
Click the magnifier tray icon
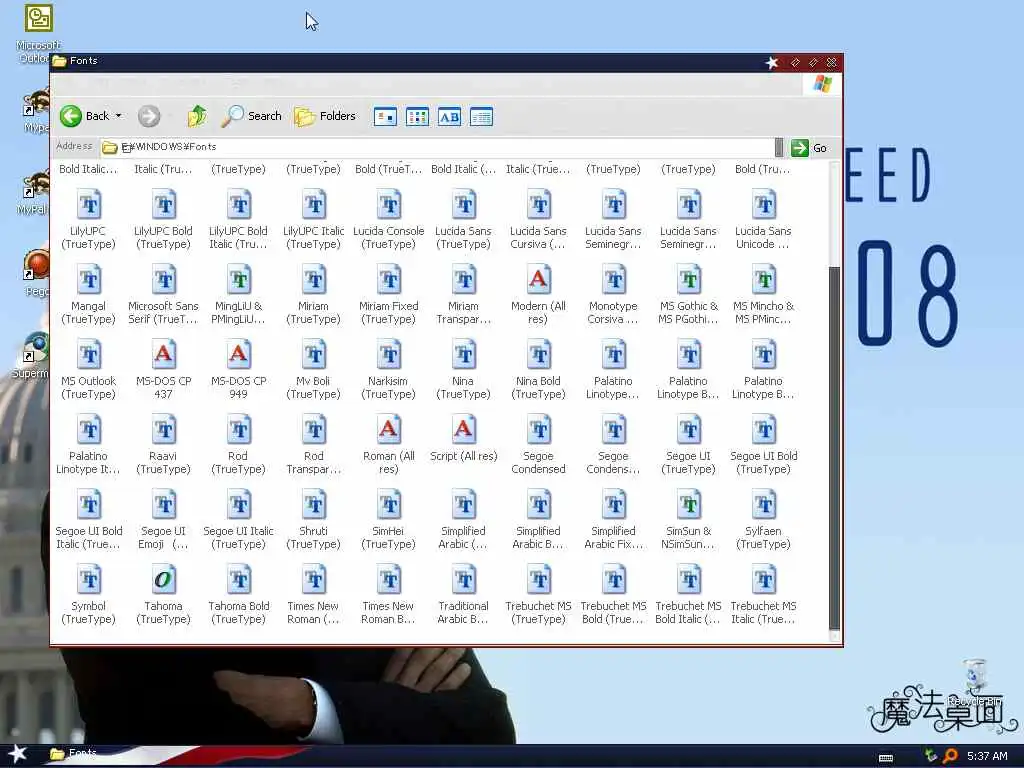pos(950,756)
